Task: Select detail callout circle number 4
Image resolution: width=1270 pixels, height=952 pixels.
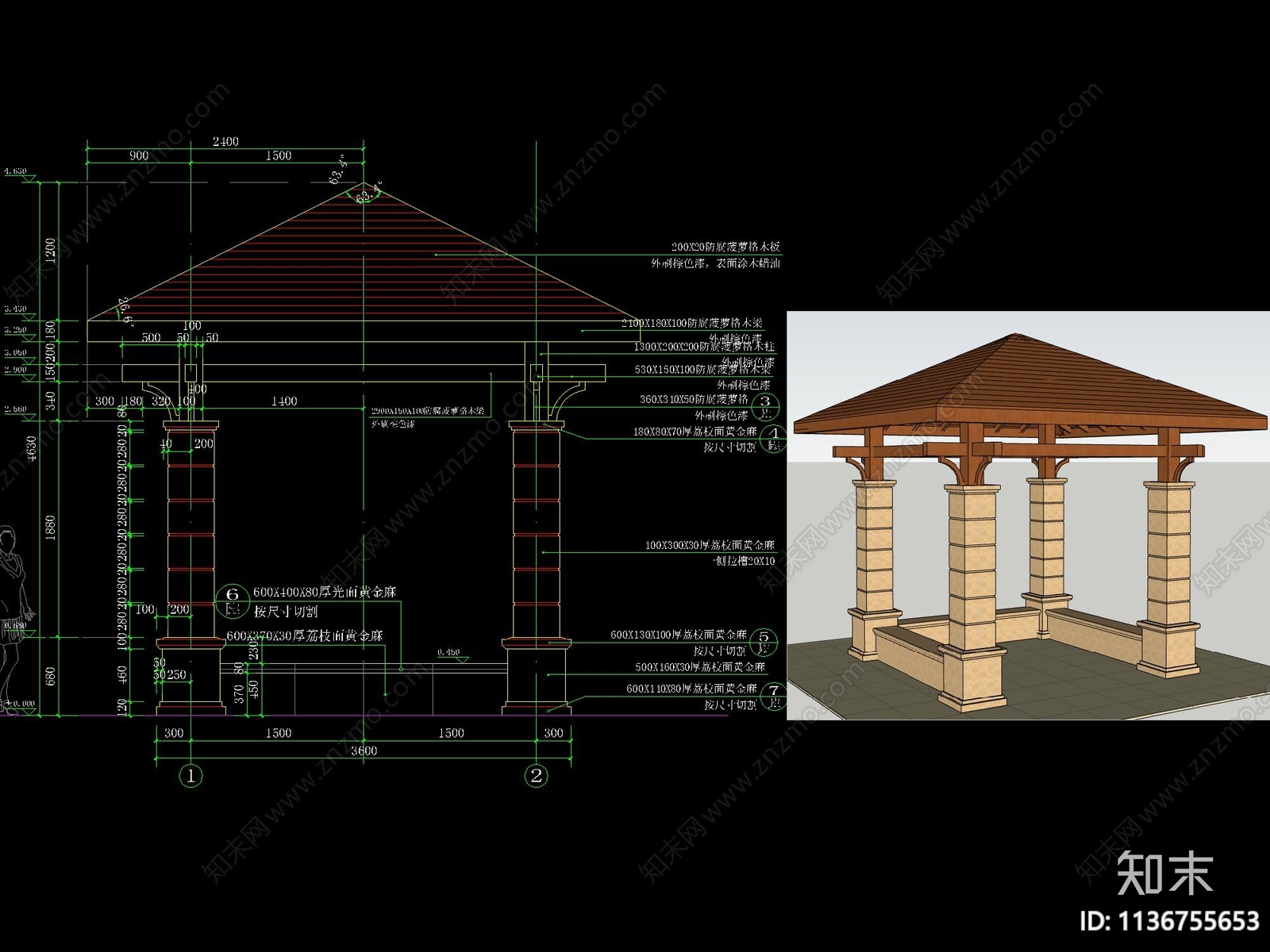Action: point(774,437)
